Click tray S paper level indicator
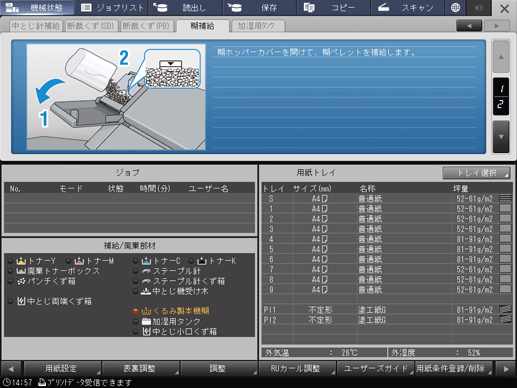The height and width of the screenshot is (388, 517). pos(505,198)
